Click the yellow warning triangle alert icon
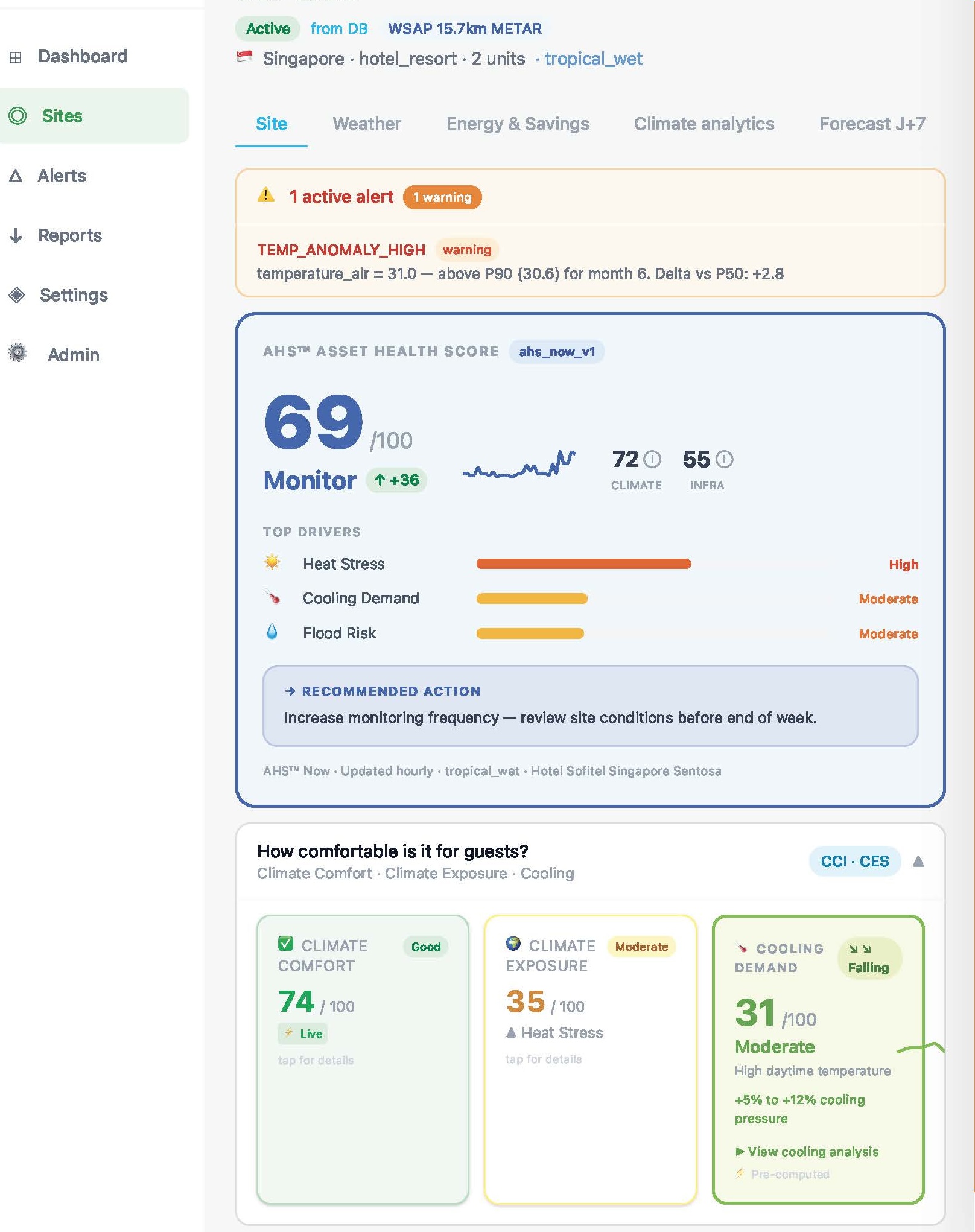This screenshot has width=975, height=1232. (x=266, y=195)
